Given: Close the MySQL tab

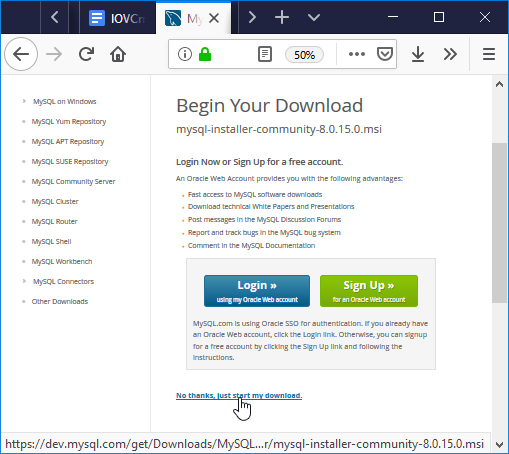Looking at the screenshot, I should pos(214,18).
